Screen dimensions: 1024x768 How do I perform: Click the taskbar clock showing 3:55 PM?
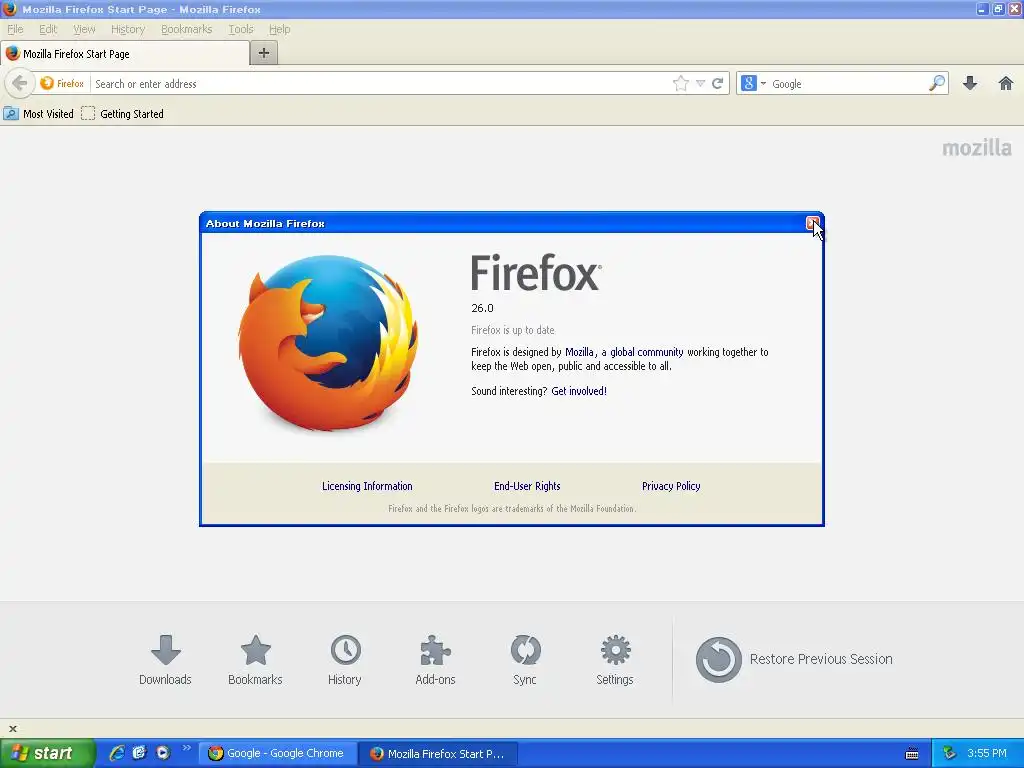point(987,753)
